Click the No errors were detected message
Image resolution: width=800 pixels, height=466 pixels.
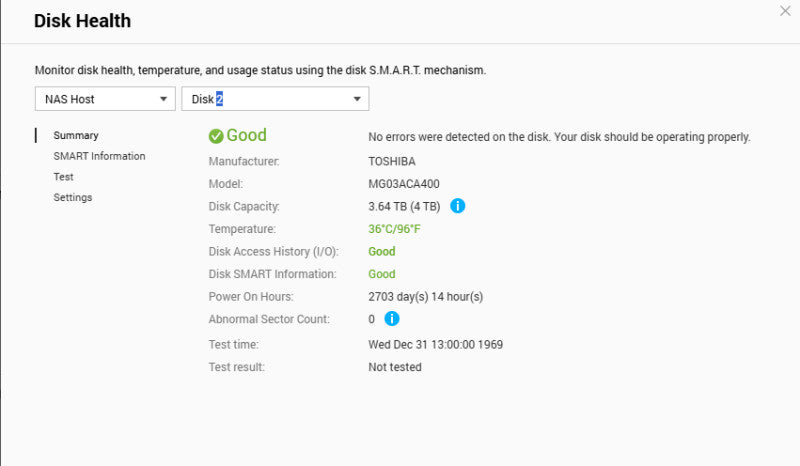(x=559, y=137)
